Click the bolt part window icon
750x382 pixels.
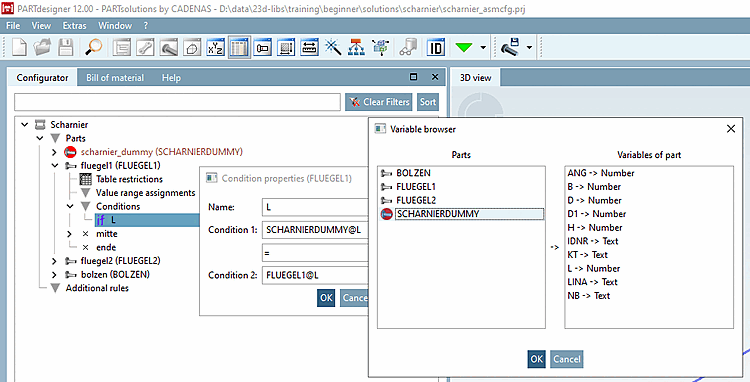[169, 47]
